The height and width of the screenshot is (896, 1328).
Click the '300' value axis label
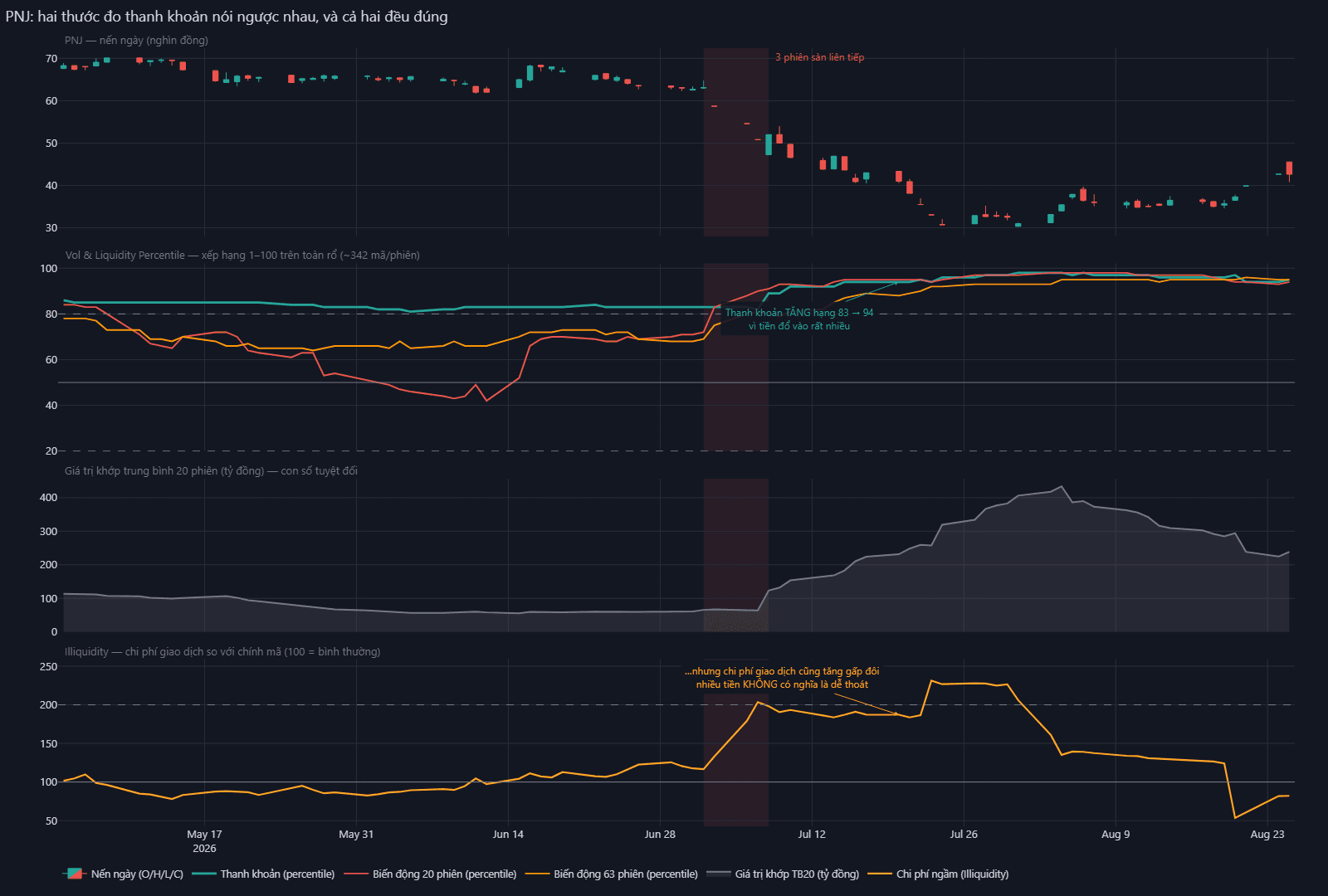49,531
